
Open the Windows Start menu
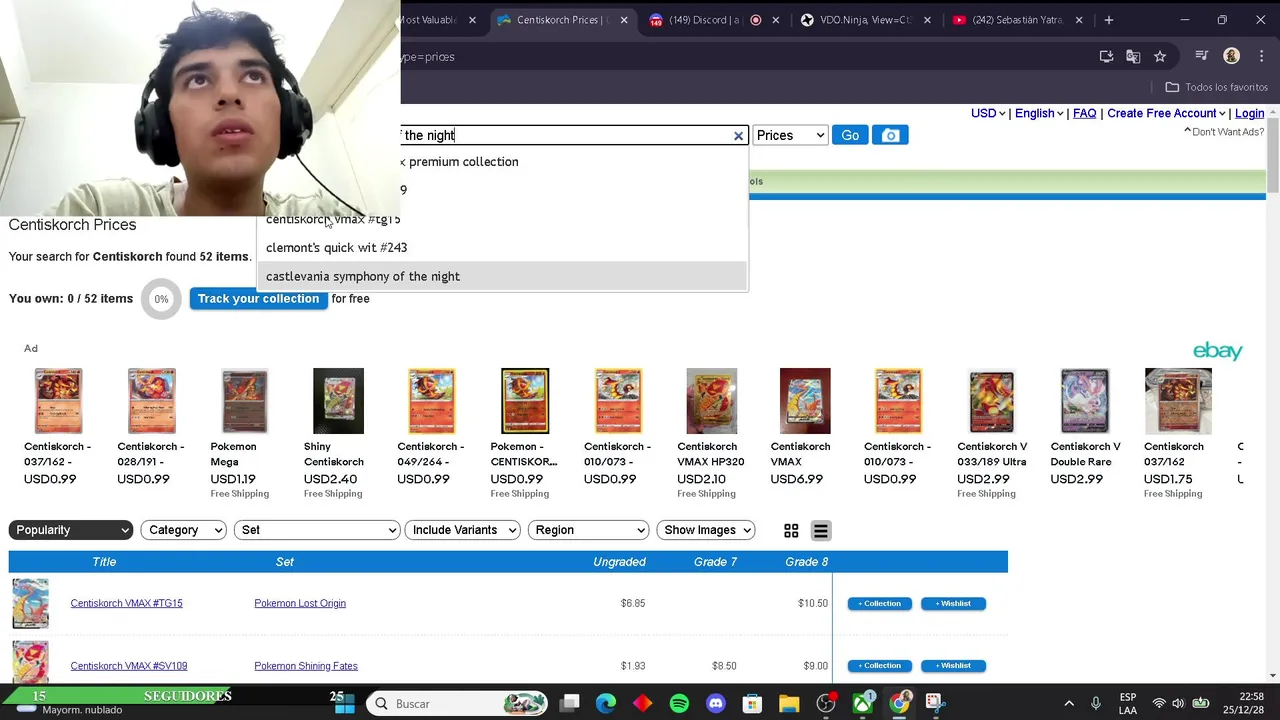pyautogui.click(x=345, y=704)
